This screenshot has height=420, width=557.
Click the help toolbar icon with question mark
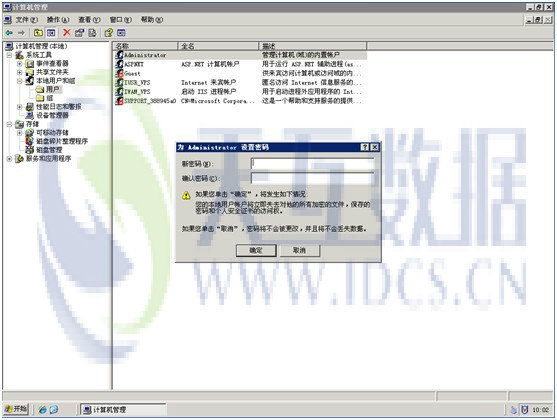[109, 33]
